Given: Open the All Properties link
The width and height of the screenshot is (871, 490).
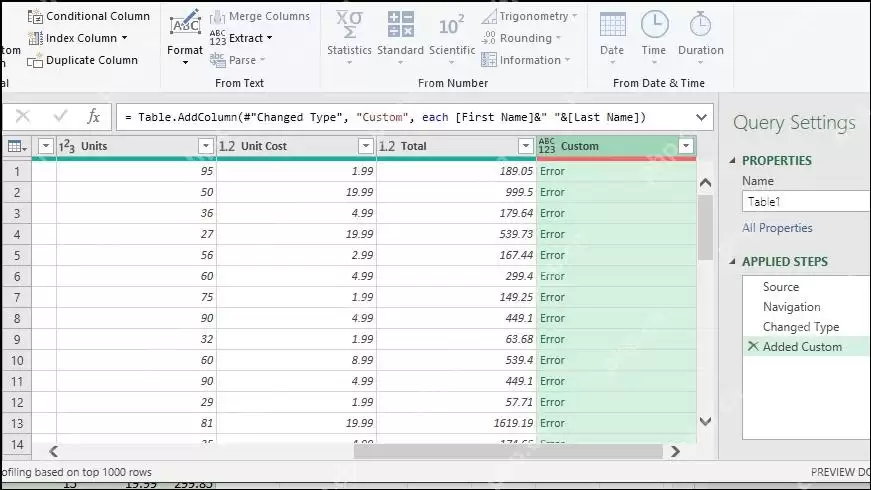Looking at the screenshot, I should 777,228.
